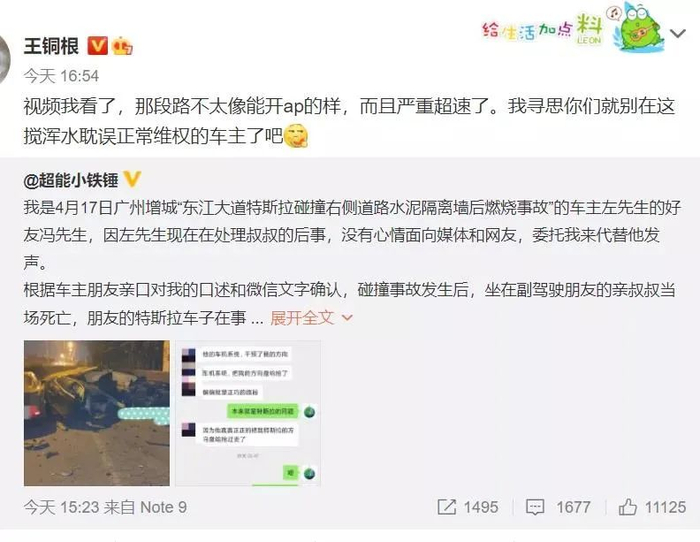Click the emoji at the end of the post

point(296,136)
